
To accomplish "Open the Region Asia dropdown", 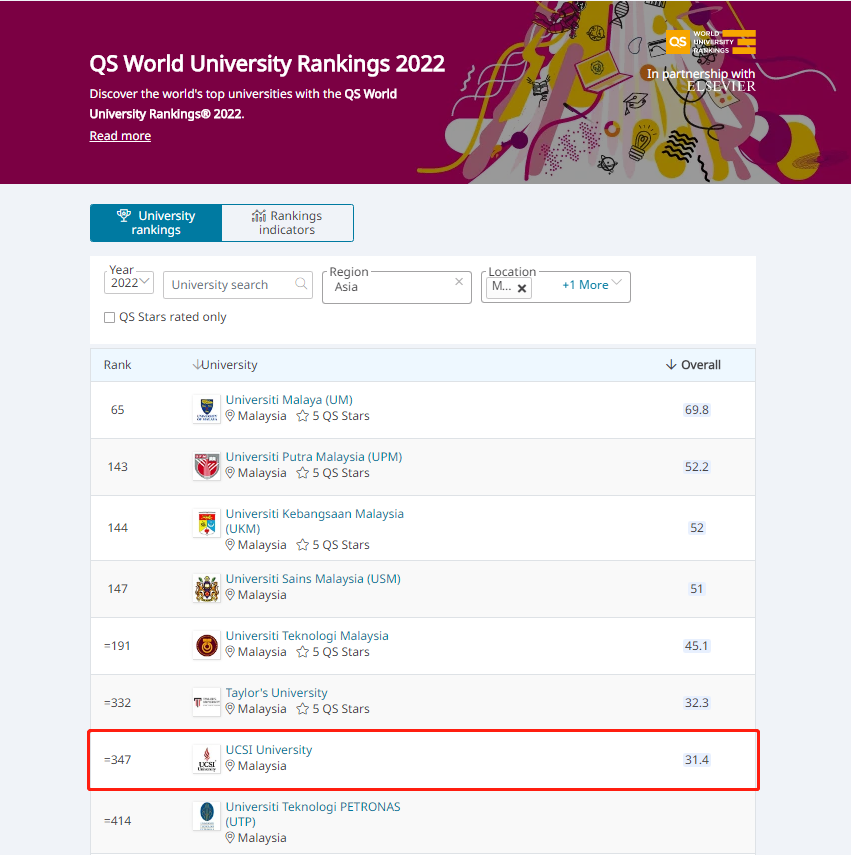I will tap(397, 287).
